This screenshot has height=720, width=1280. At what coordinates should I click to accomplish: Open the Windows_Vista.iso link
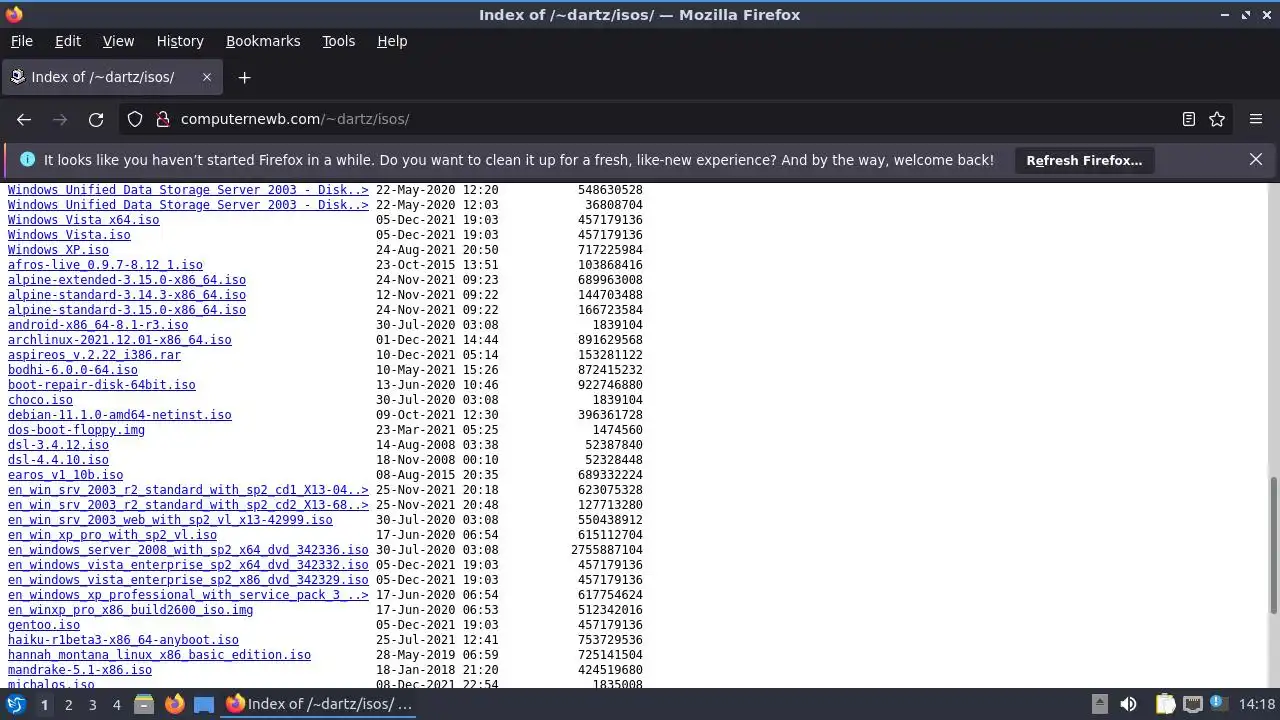coord(69,235)
